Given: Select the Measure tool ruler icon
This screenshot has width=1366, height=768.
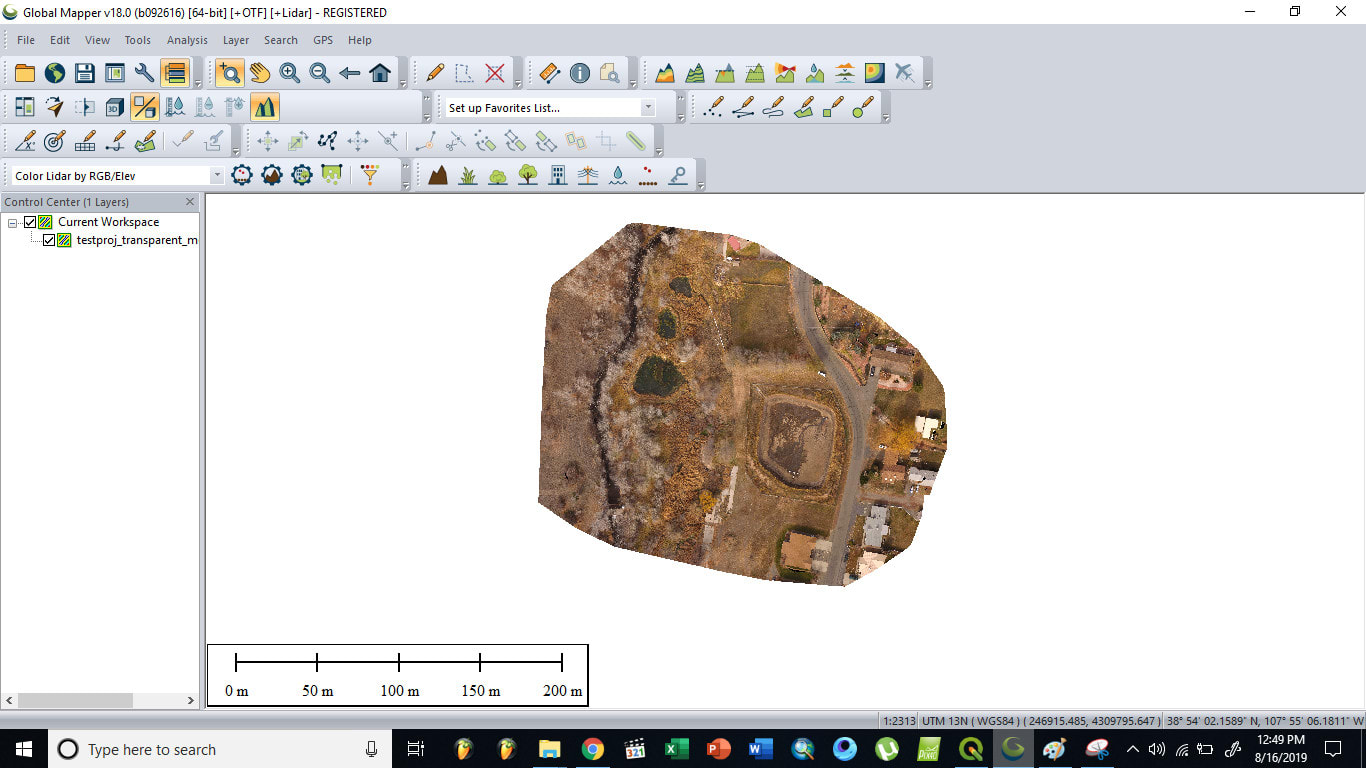Looking at the screenshot, I should click(x=549, y=73).
